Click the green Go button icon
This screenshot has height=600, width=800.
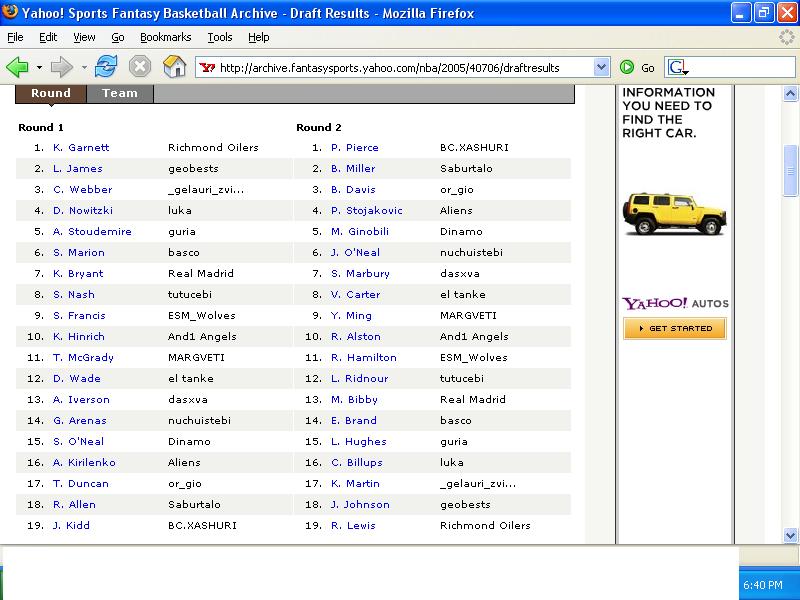tap(627, 67)
